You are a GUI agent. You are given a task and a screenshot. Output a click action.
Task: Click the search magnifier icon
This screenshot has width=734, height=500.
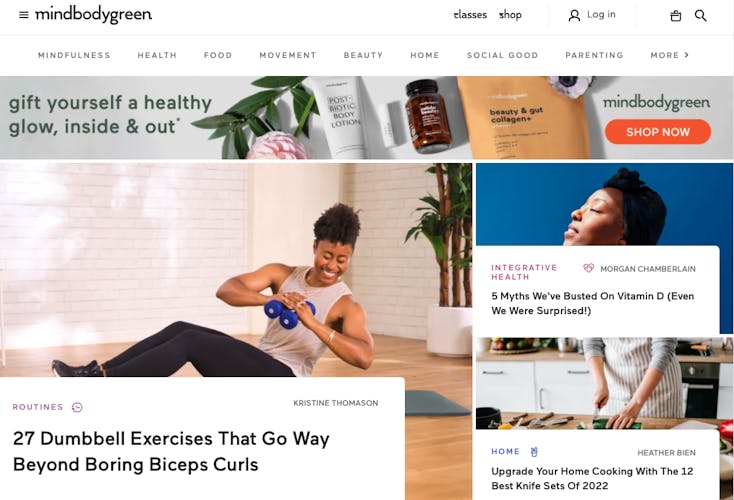pos(701,16)
